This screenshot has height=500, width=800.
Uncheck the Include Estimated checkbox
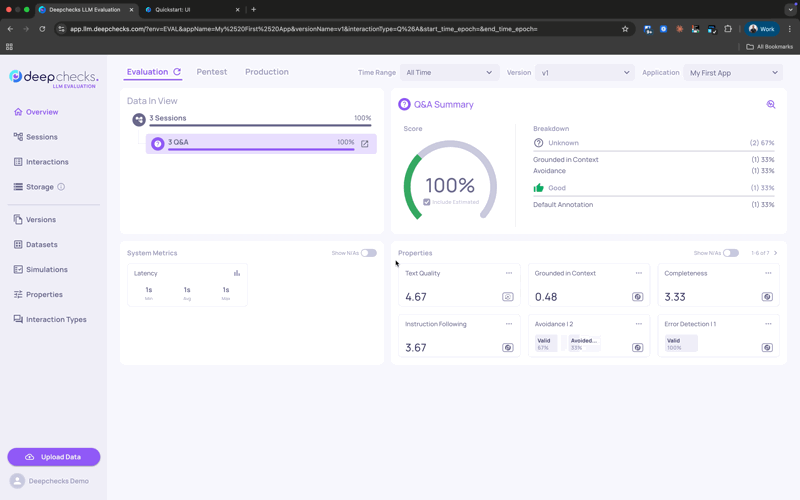click(427, 202)
